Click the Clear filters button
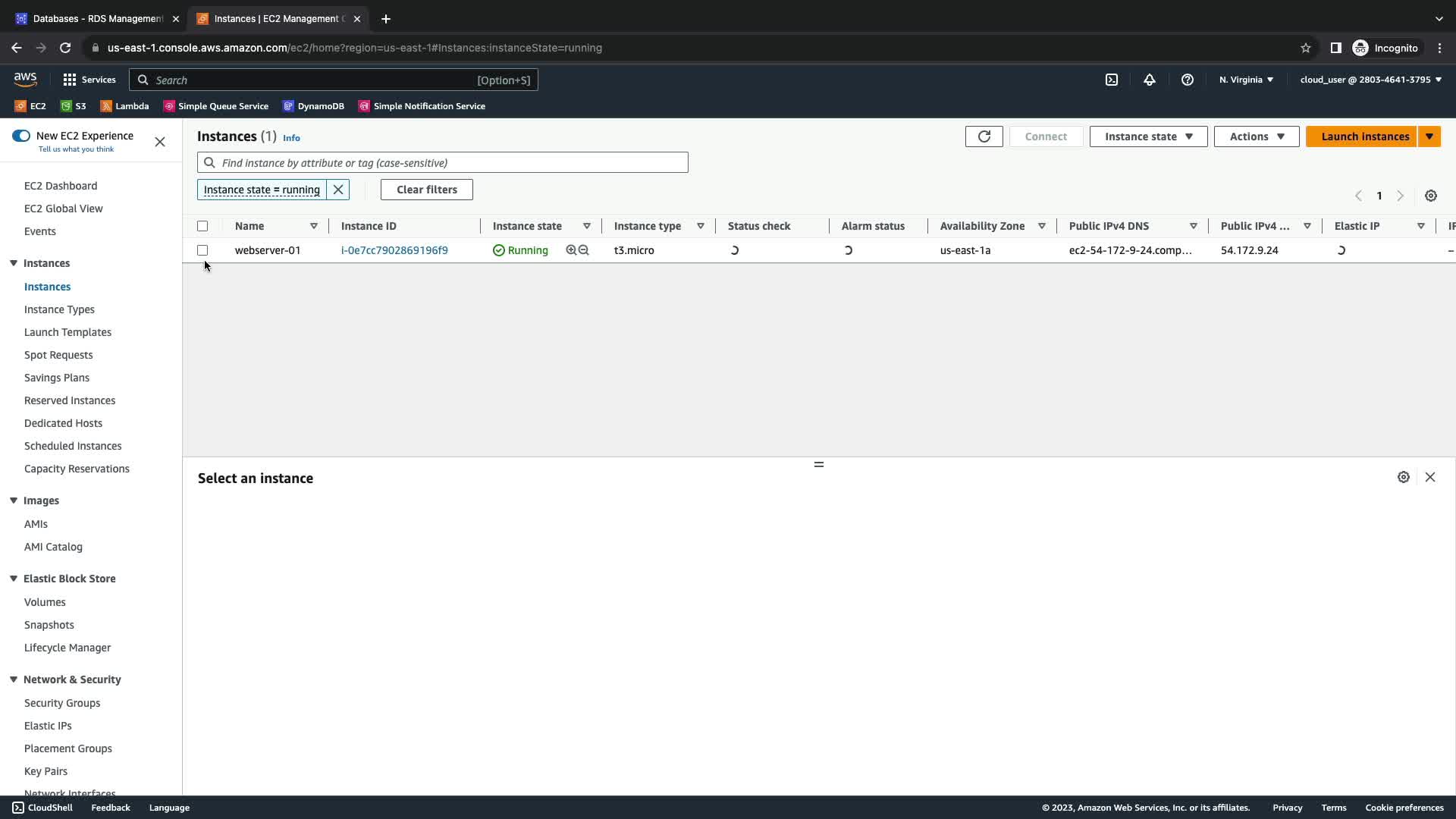 click(426, 190)
